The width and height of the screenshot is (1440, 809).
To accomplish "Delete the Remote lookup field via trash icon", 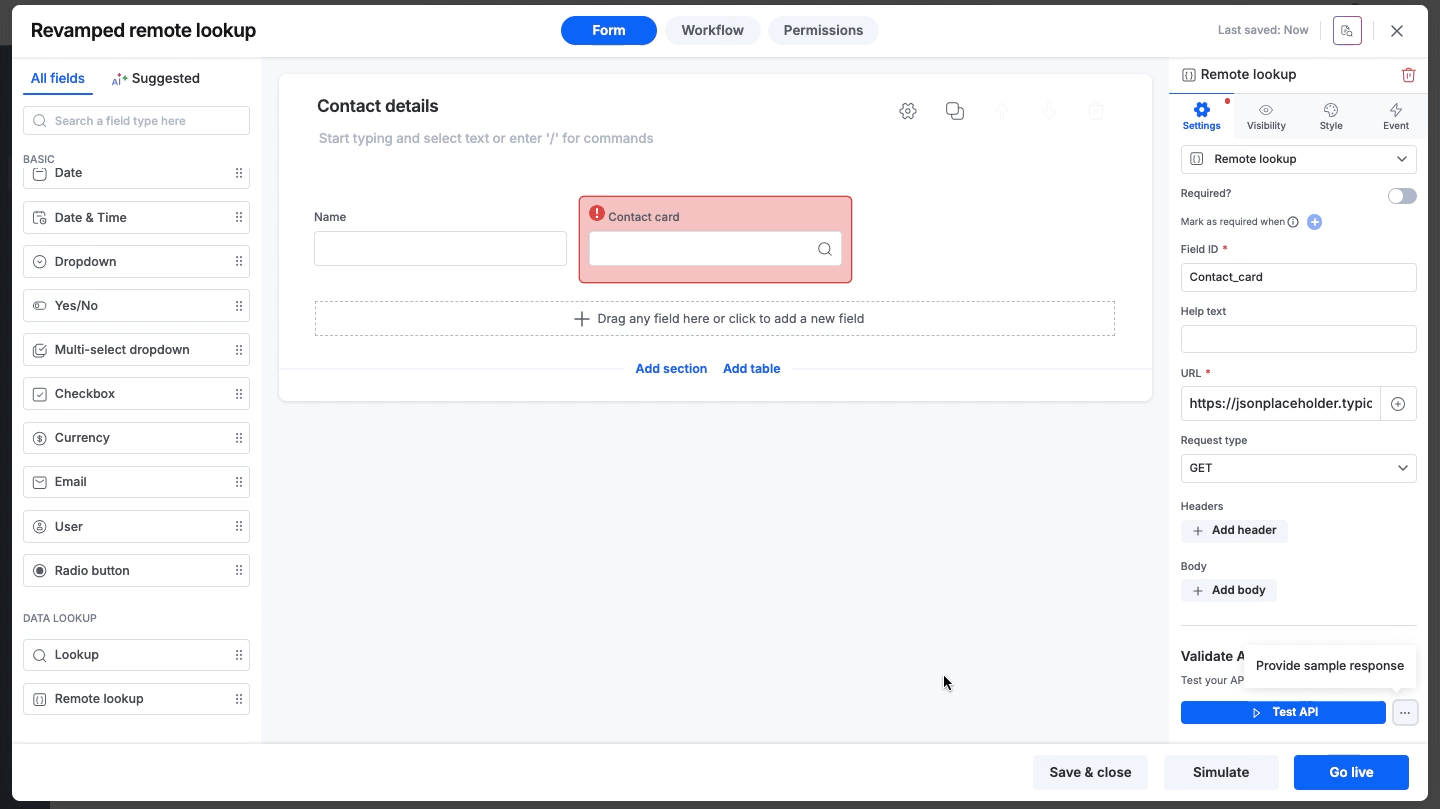I will pos(1408,75).
